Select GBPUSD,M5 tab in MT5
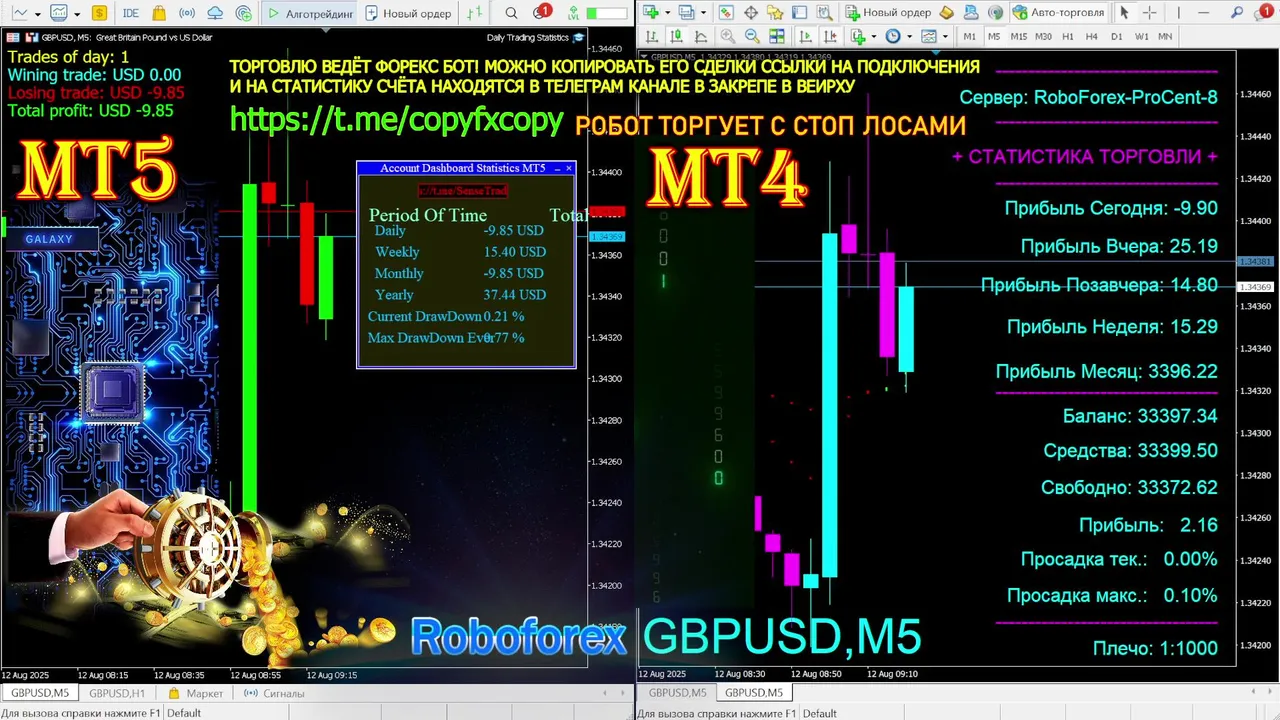Screen dimensions: 1280x720 pos(40,693)
